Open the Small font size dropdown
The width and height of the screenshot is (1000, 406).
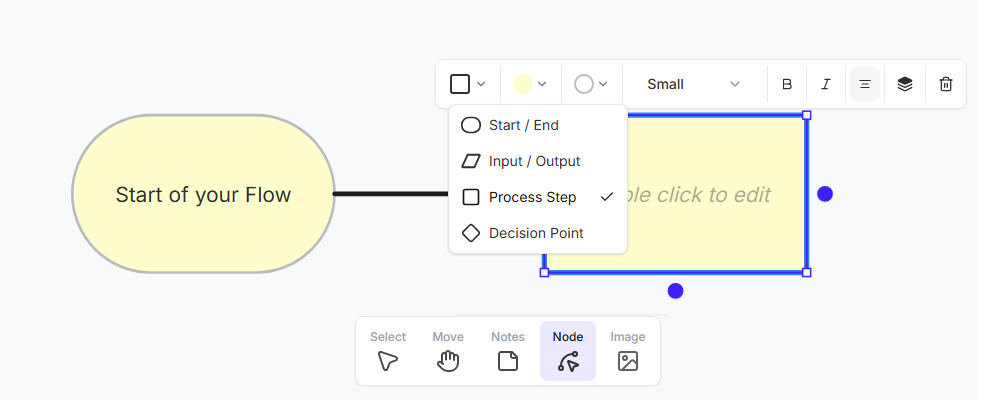click(693, 84)
